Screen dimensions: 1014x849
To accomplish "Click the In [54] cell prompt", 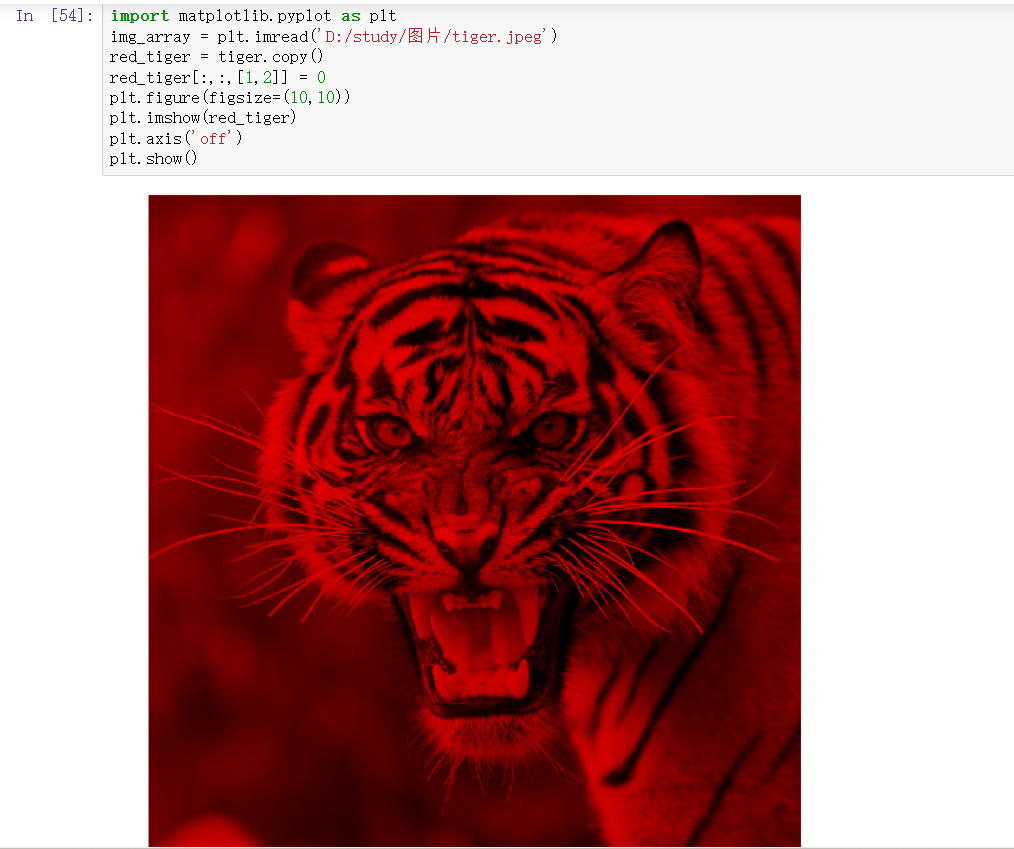I will (54, 16).
